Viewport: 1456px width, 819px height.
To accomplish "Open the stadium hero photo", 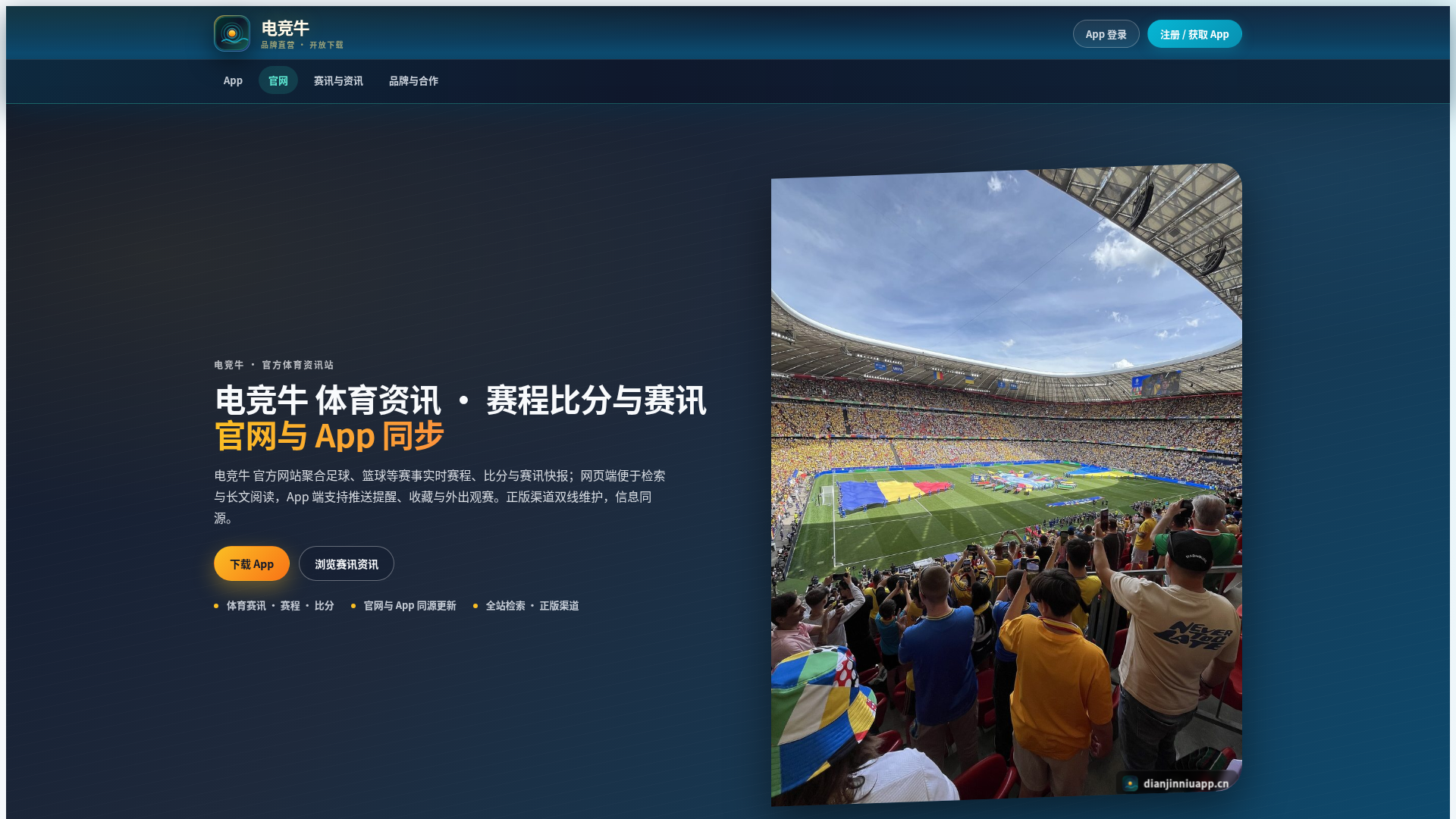I will click(x=1006, y=485).
